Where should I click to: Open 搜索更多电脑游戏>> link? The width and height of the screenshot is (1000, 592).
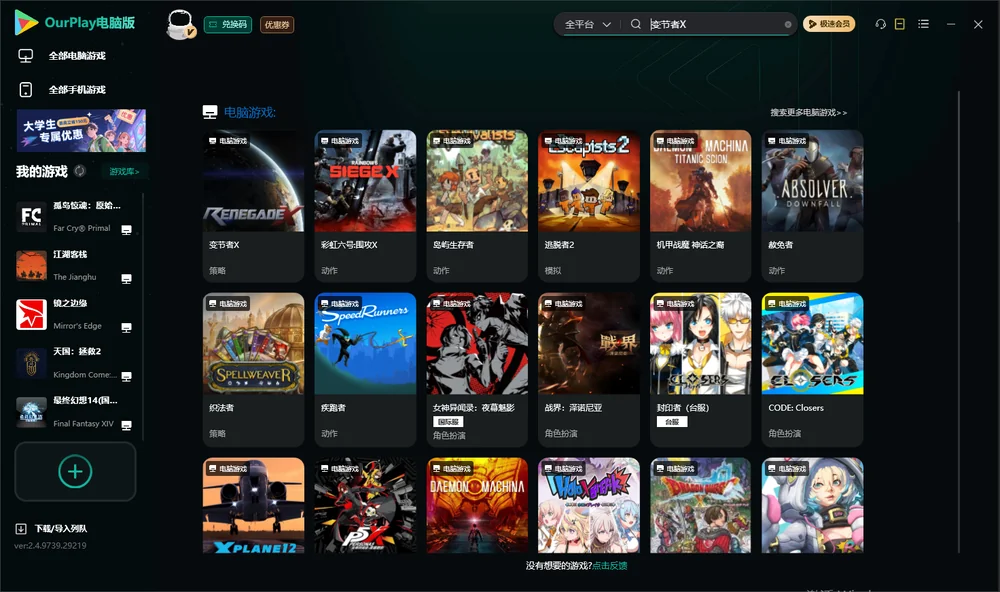(x=808, y=112)
